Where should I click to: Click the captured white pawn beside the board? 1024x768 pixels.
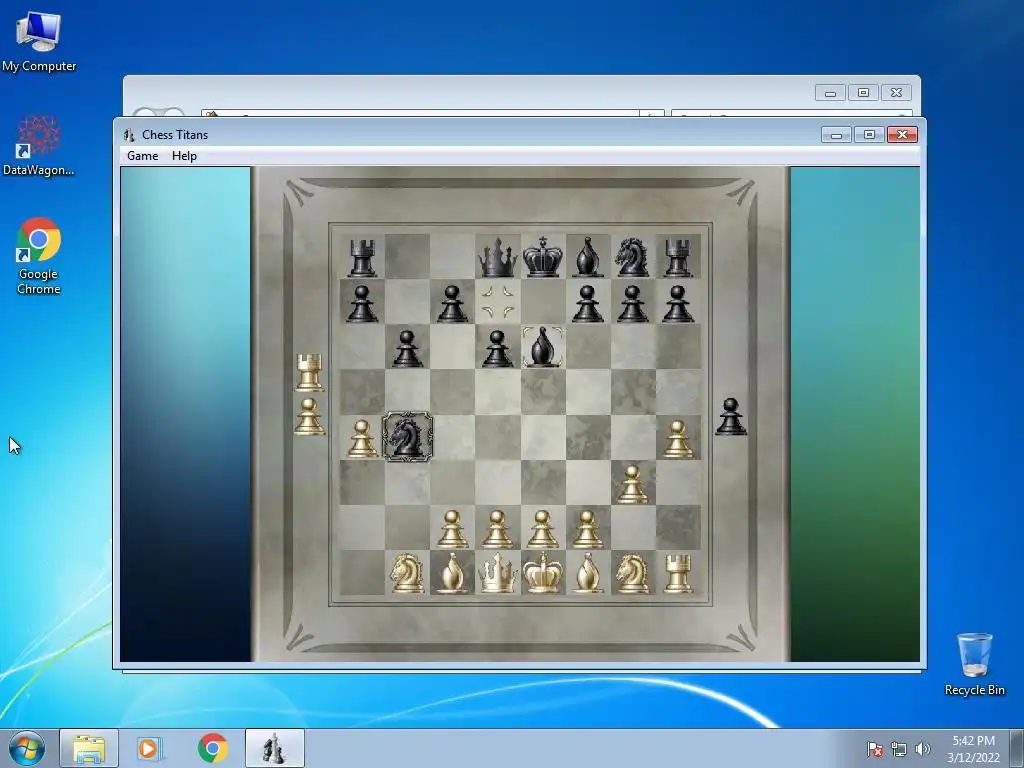click(x=309, y=417)
